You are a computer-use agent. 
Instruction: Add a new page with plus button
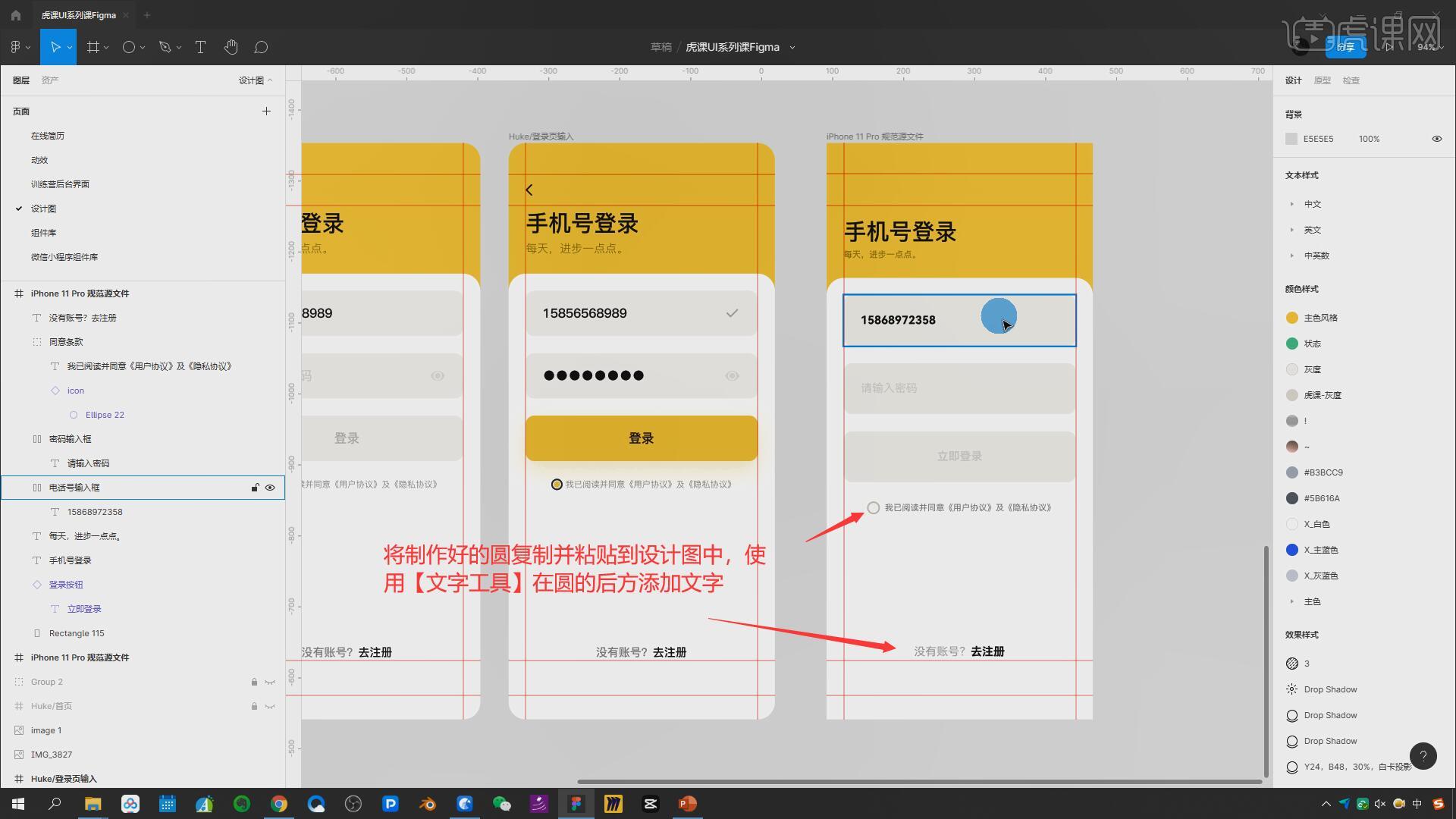266,111
